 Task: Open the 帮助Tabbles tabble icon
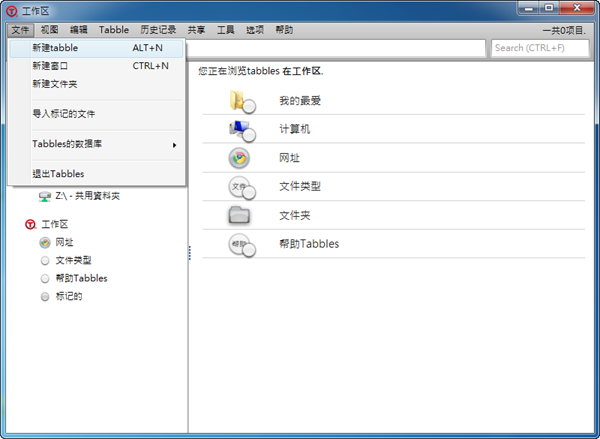[x=242, y=245]
